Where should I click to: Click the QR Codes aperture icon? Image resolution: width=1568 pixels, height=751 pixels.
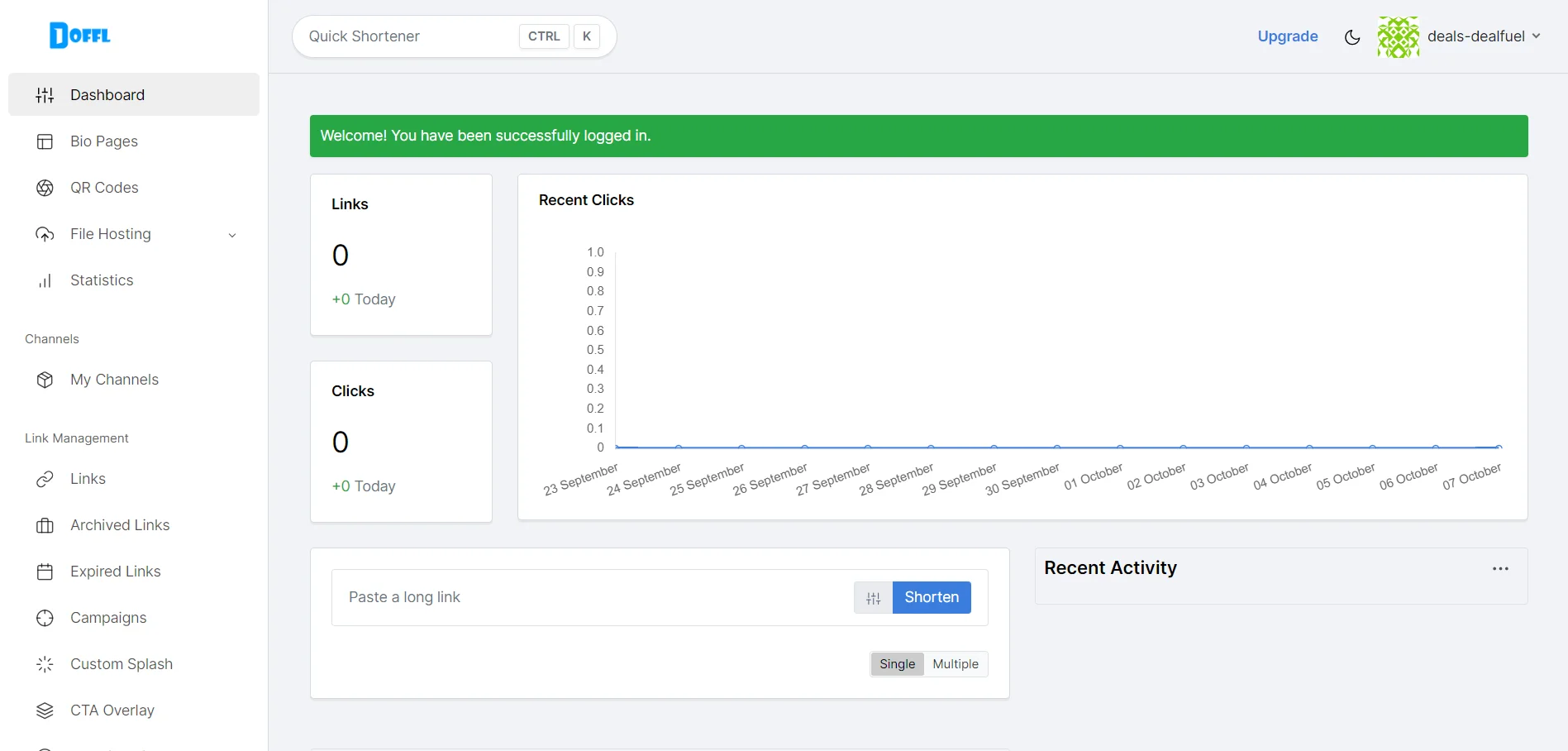pos(45,188)
